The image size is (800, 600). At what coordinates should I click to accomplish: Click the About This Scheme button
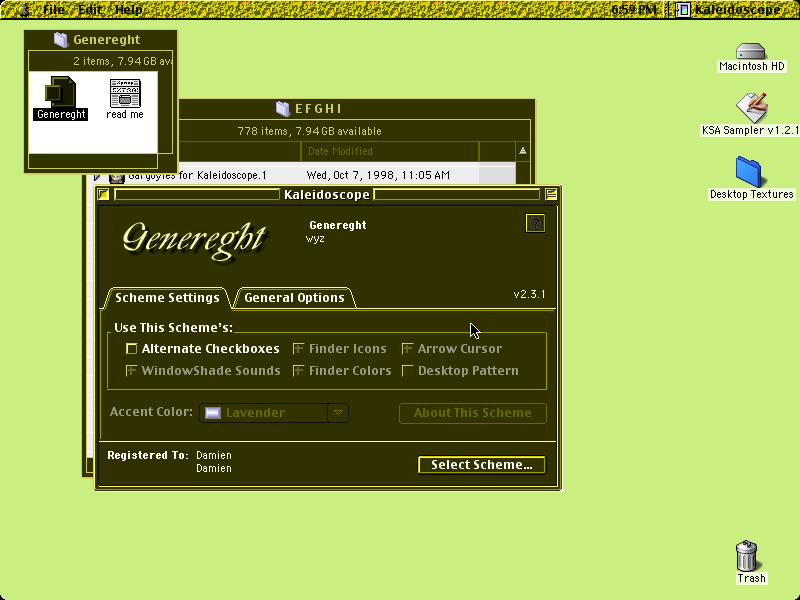472,413
